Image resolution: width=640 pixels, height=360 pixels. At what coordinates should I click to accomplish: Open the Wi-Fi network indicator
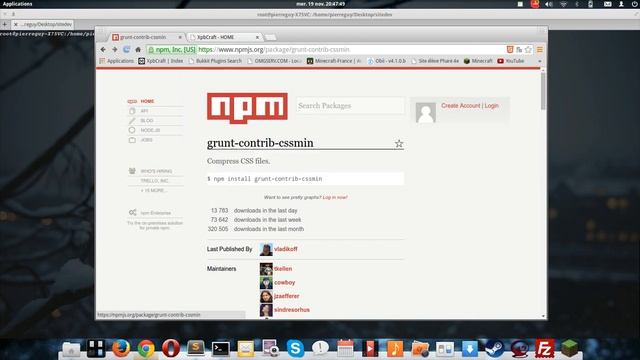(563, 4)
